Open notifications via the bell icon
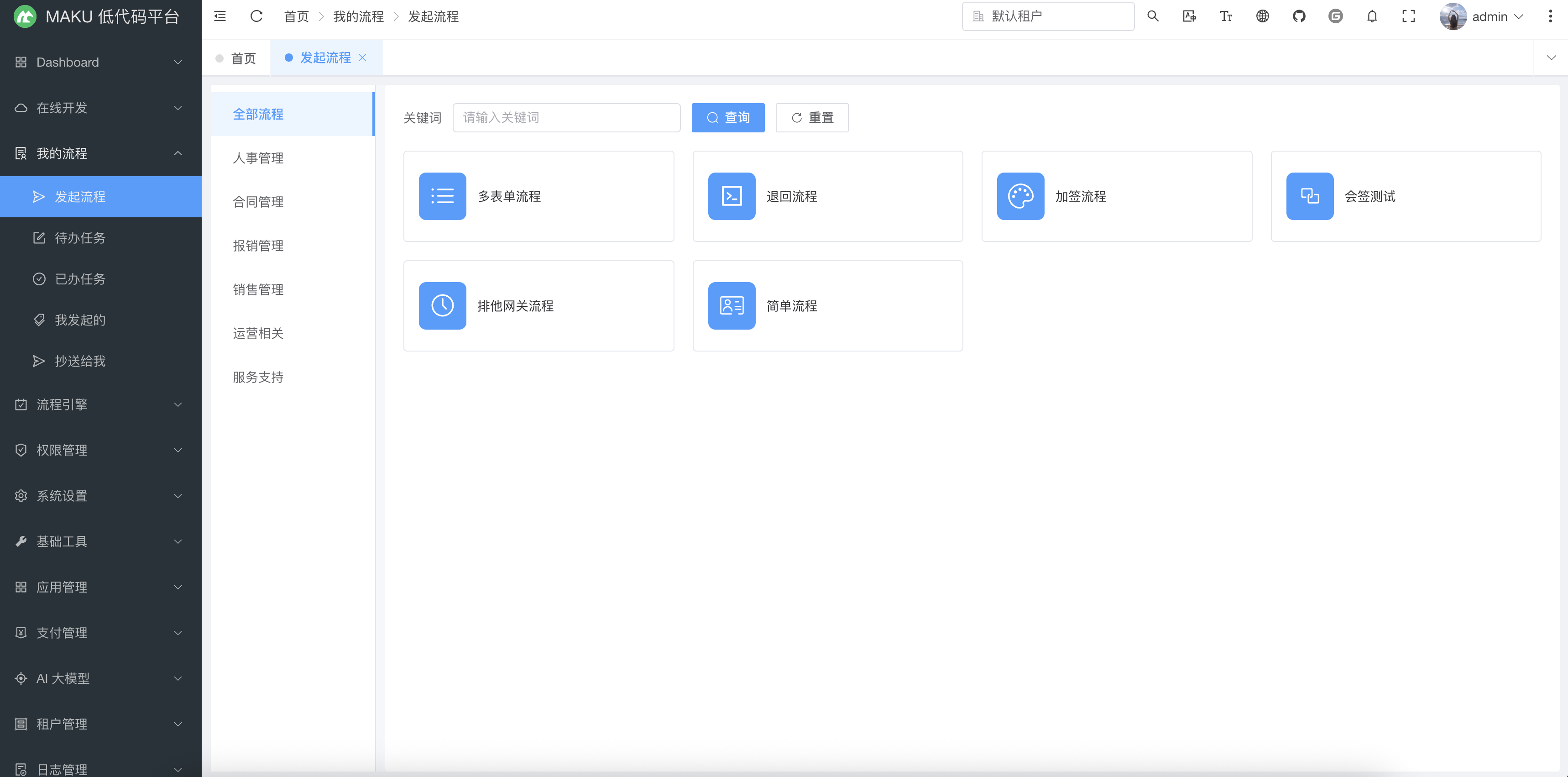Viewport: 1568px width, 777px height. 1372,16
